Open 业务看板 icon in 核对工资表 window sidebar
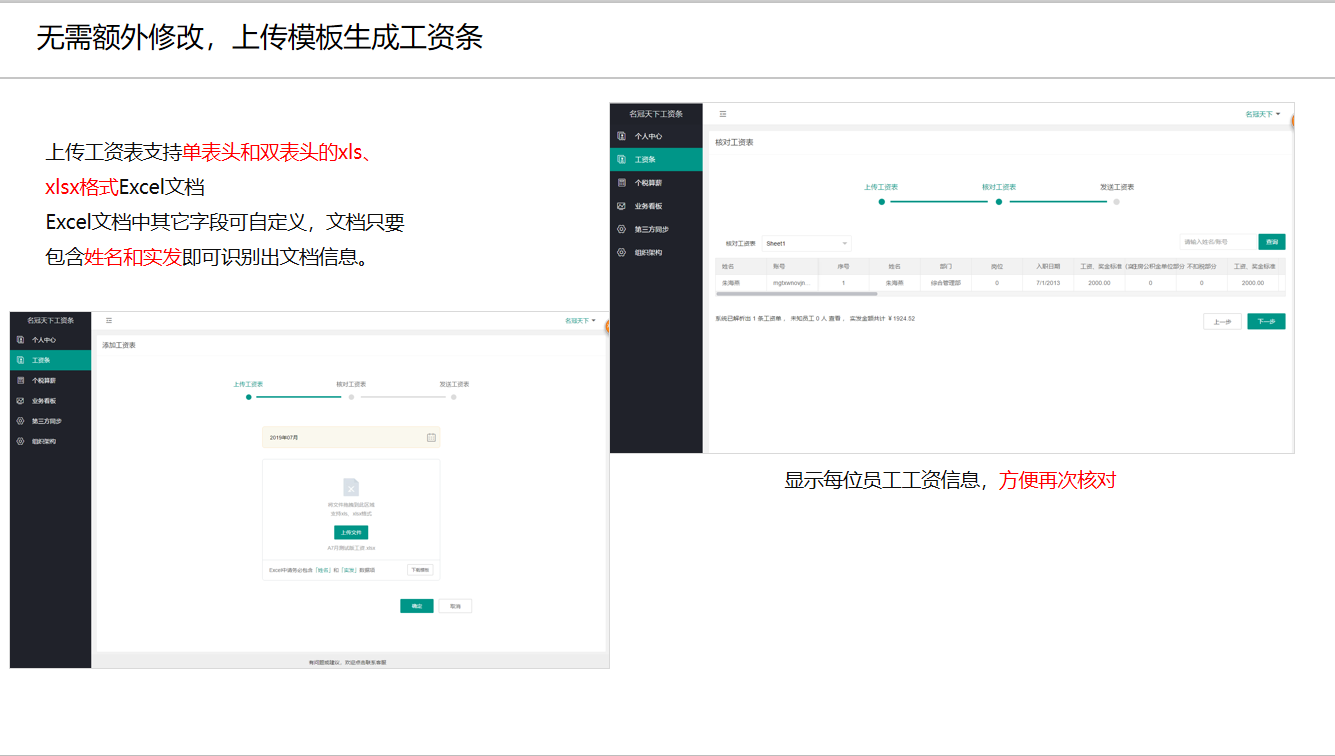Image resolution: width=1335 pixels, height=756 pixels. (x=622, y=206)
